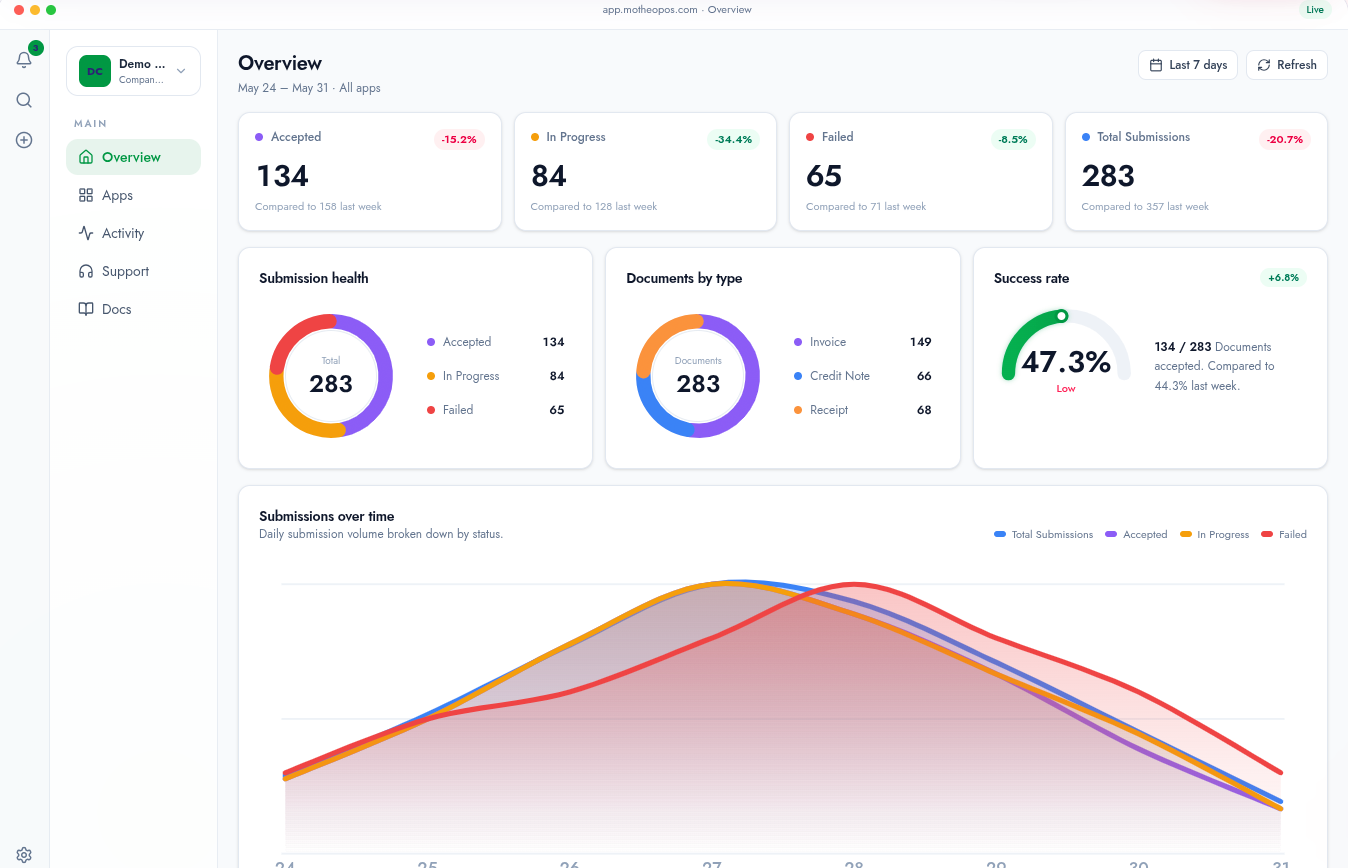Click the green notification count badge
Viewport: 1348px width, 868px height.
coord(36,48)
